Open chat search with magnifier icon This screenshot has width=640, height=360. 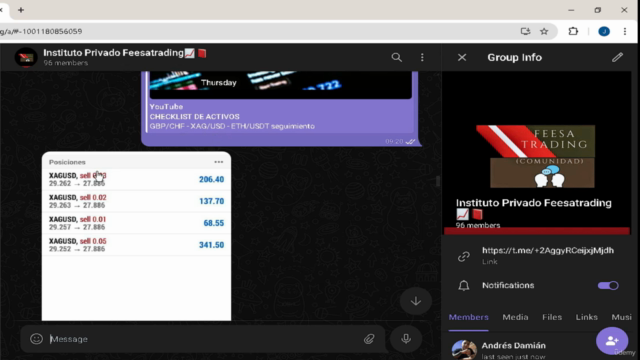pyautogui.click(x=396, y=58)
